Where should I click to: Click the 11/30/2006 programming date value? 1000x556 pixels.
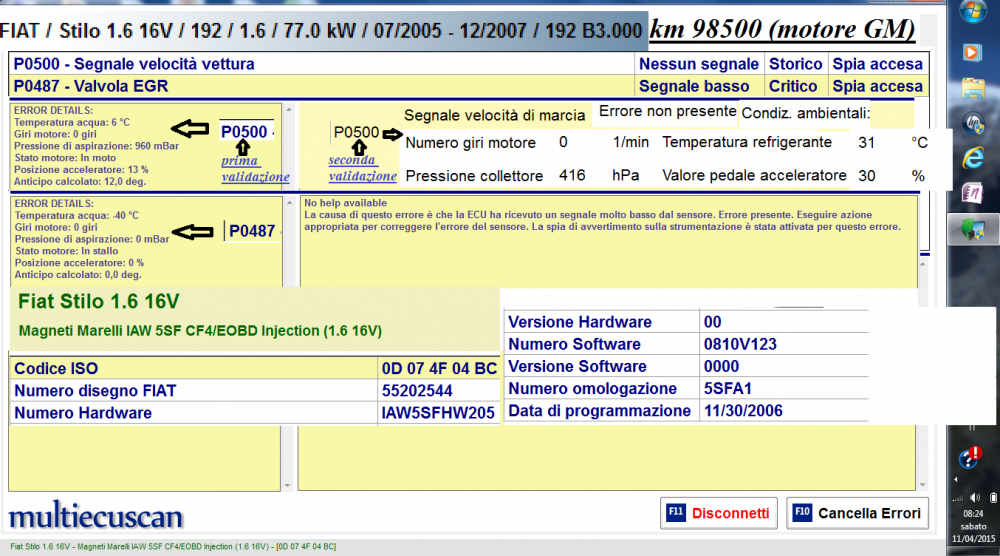point(743,411)
